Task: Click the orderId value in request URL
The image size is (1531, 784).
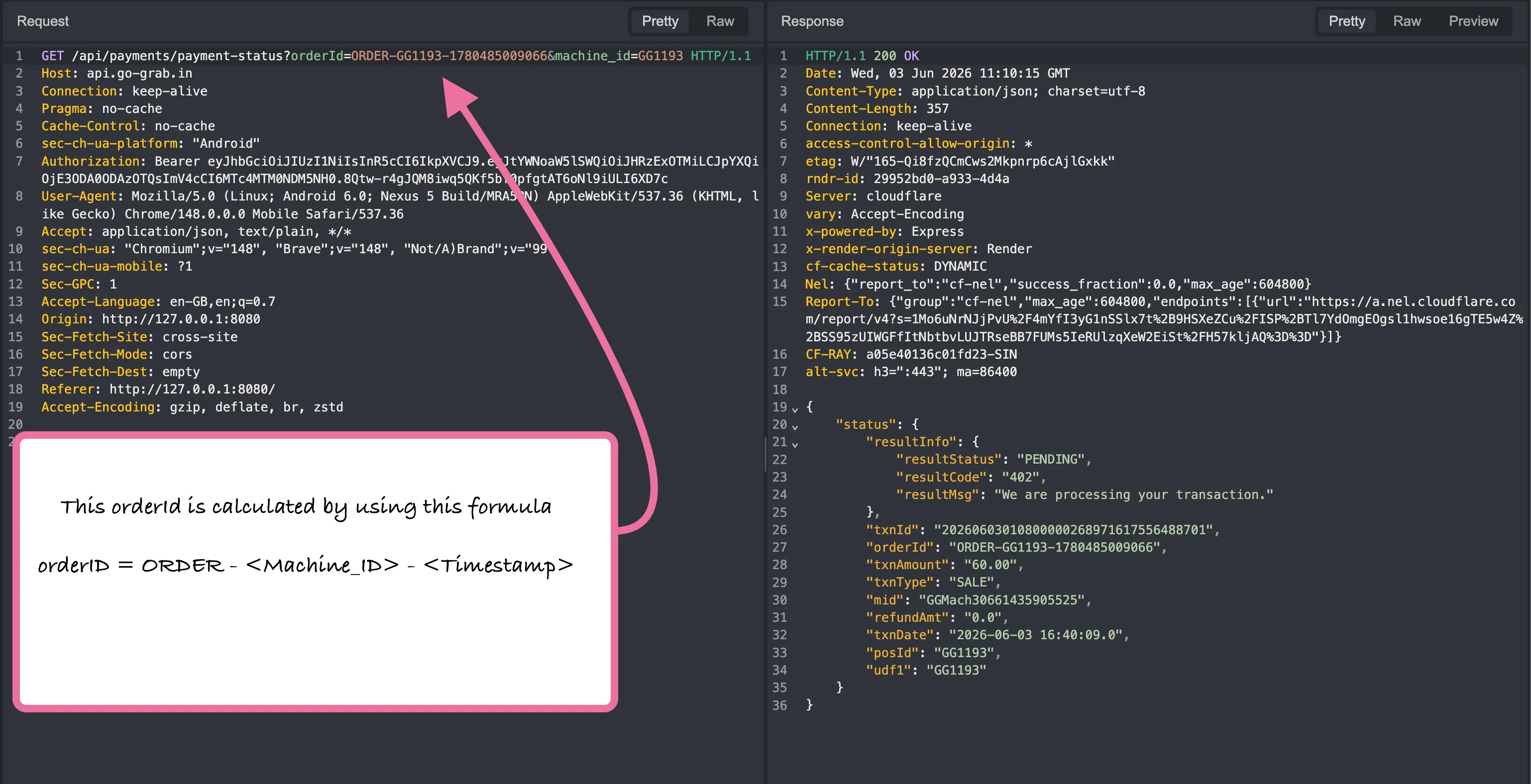Action: [x=449, y=56]
